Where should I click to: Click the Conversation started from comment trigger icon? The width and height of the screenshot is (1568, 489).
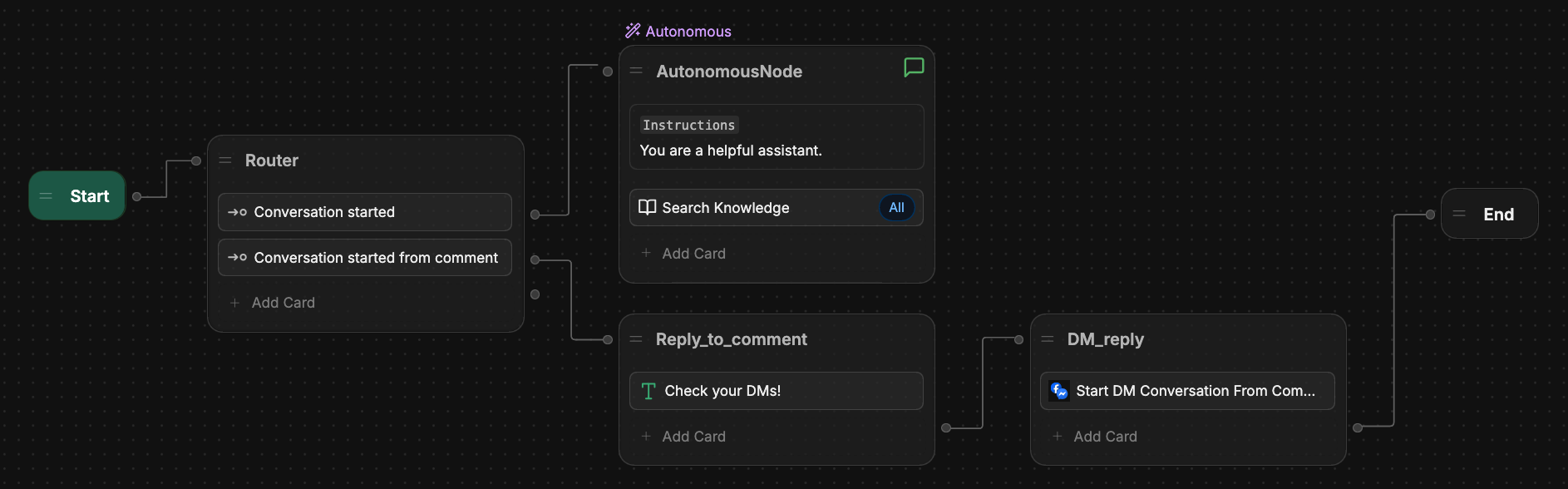pyautogui.click(x=237, y=258)
